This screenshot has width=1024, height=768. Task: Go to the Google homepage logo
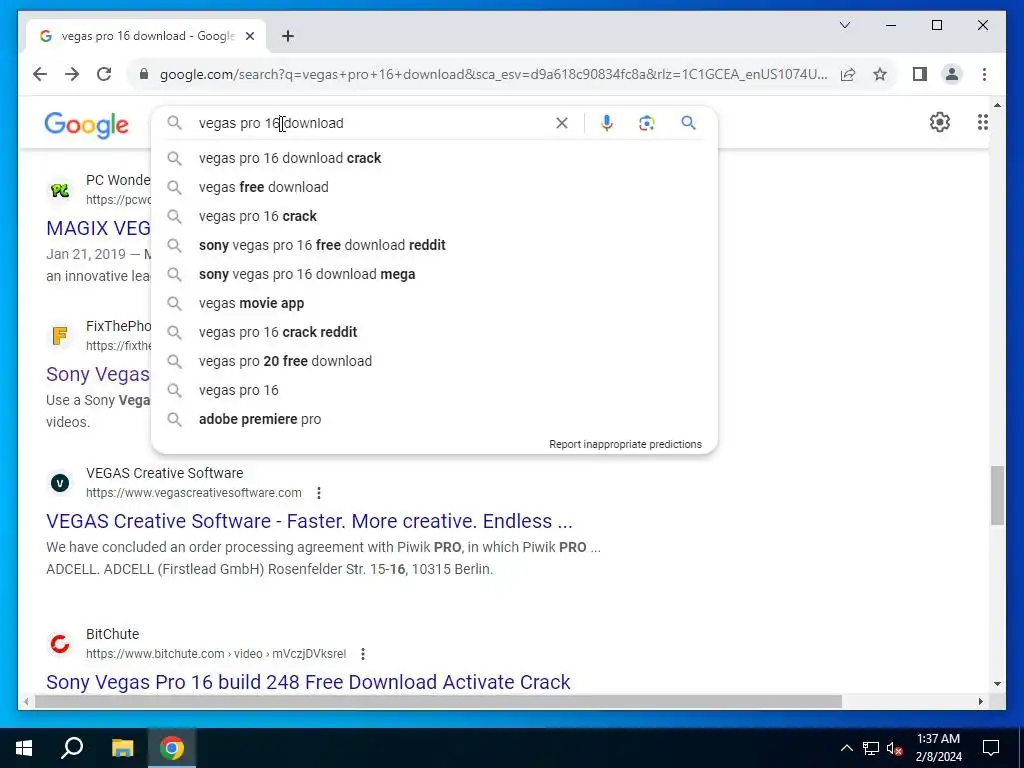86,124
